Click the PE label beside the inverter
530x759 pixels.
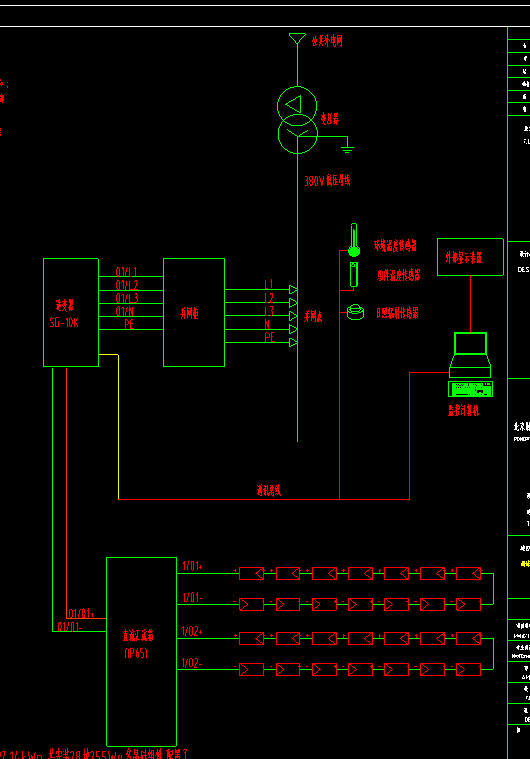click(129, 324)
